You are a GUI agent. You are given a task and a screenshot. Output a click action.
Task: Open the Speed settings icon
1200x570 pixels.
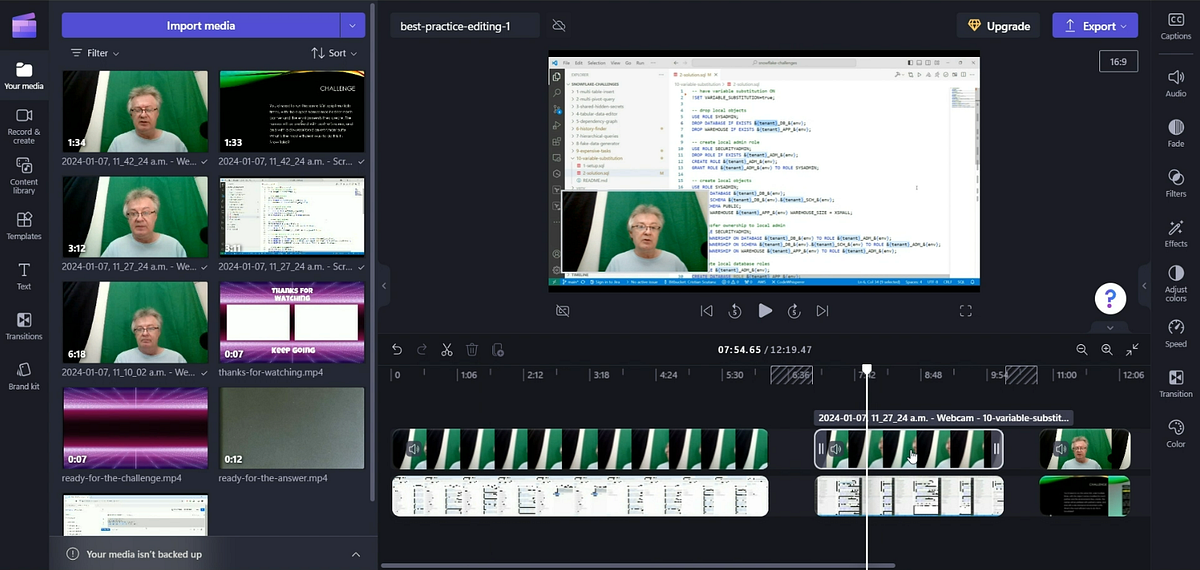pyautogui.click(x=1176, y=333)
